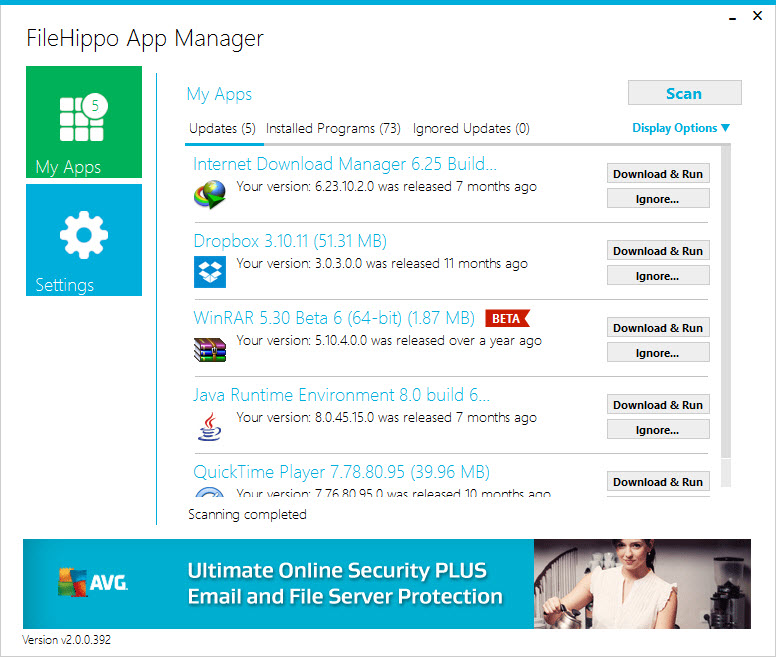The height and width of the screenshot is (657, 776).
Task: Click the AVG Ultimate Online Security banner text
Action: click(345, 583)
